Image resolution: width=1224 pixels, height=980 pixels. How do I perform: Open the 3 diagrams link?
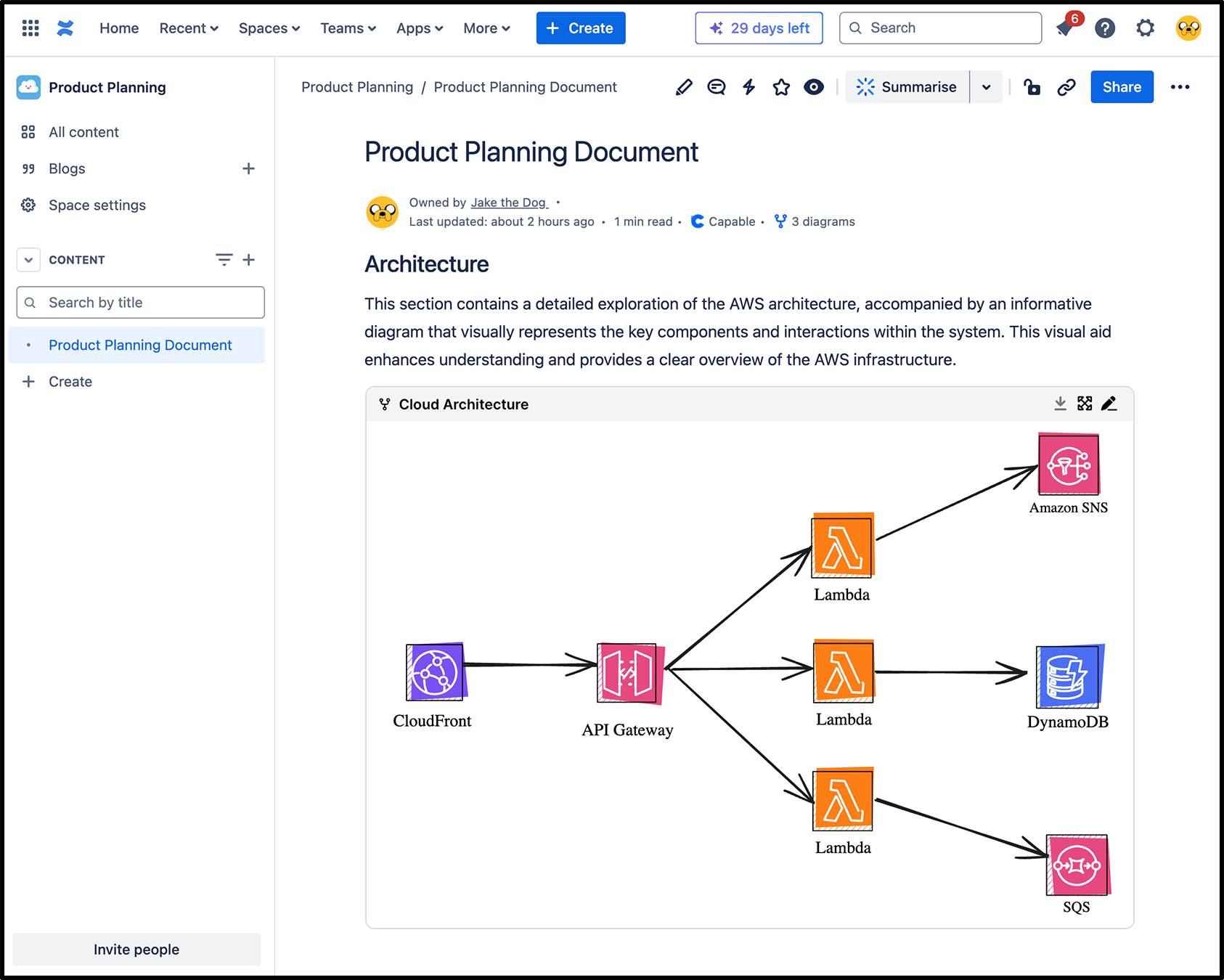[x=815, y=221]
